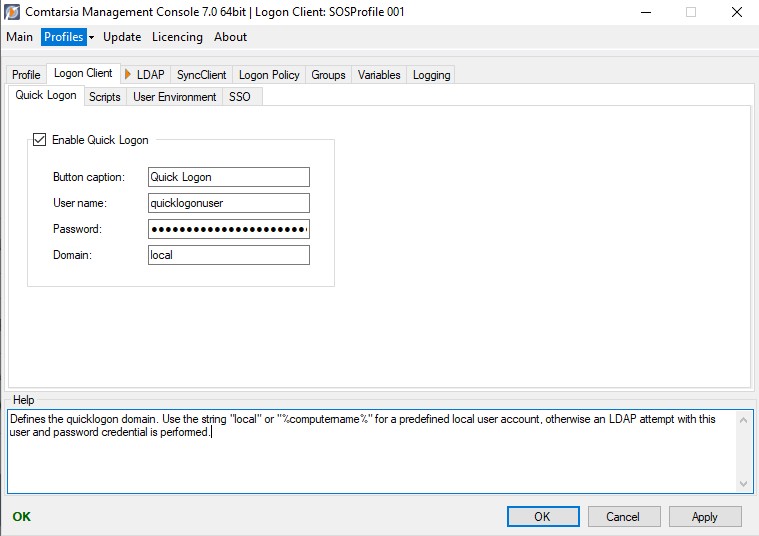Viewport: 759px width, 536px height.
Task: Open the Groups tab
Action: click(x=328, y=75)
